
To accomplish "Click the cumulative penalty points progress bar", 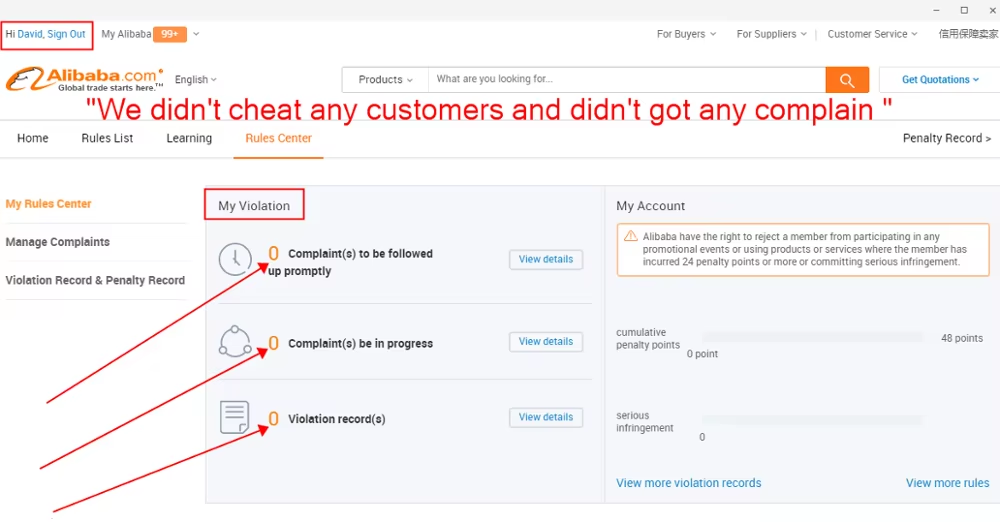I will 812,338.
